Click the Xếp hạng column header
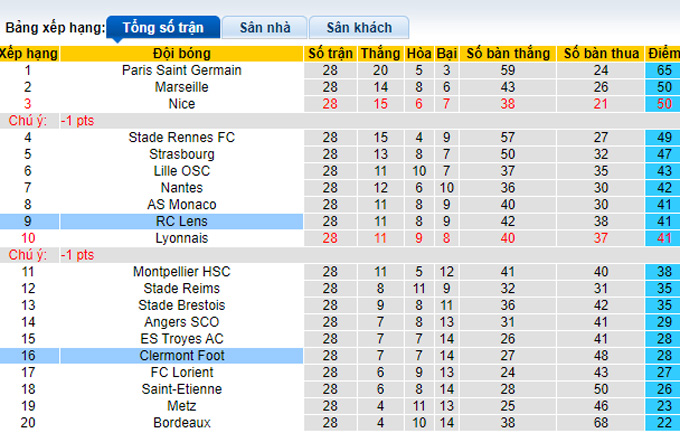 point(29,53)
